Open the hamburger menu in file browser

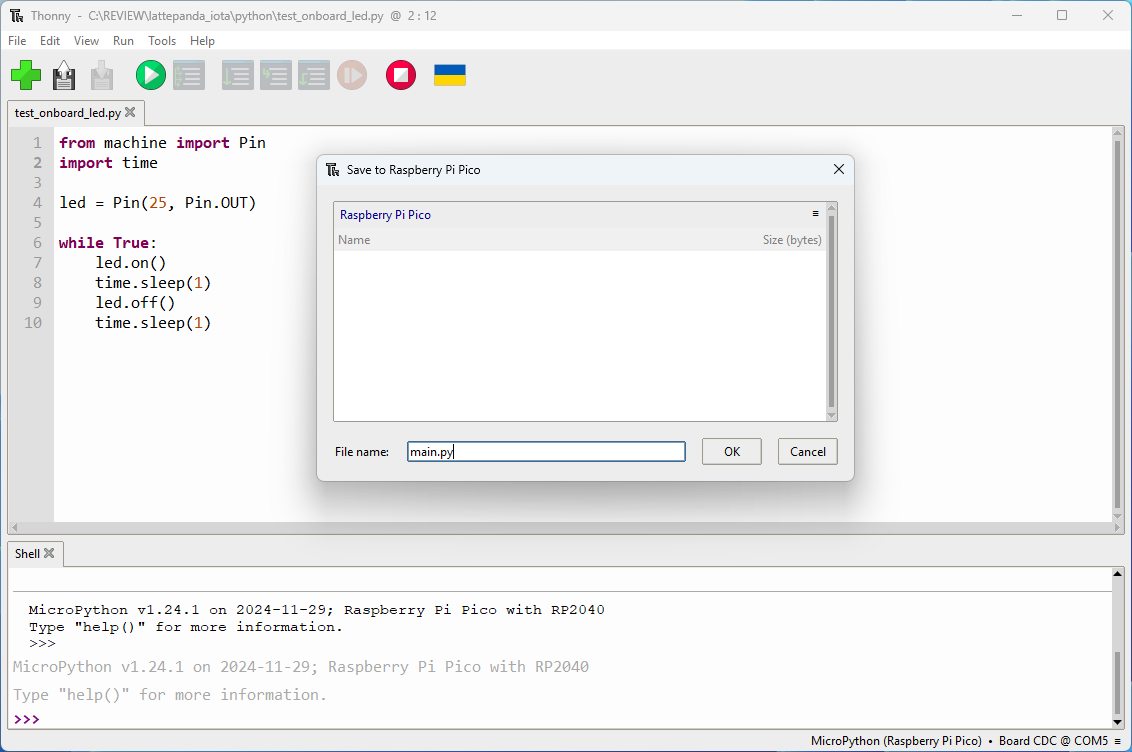(815, 214)
